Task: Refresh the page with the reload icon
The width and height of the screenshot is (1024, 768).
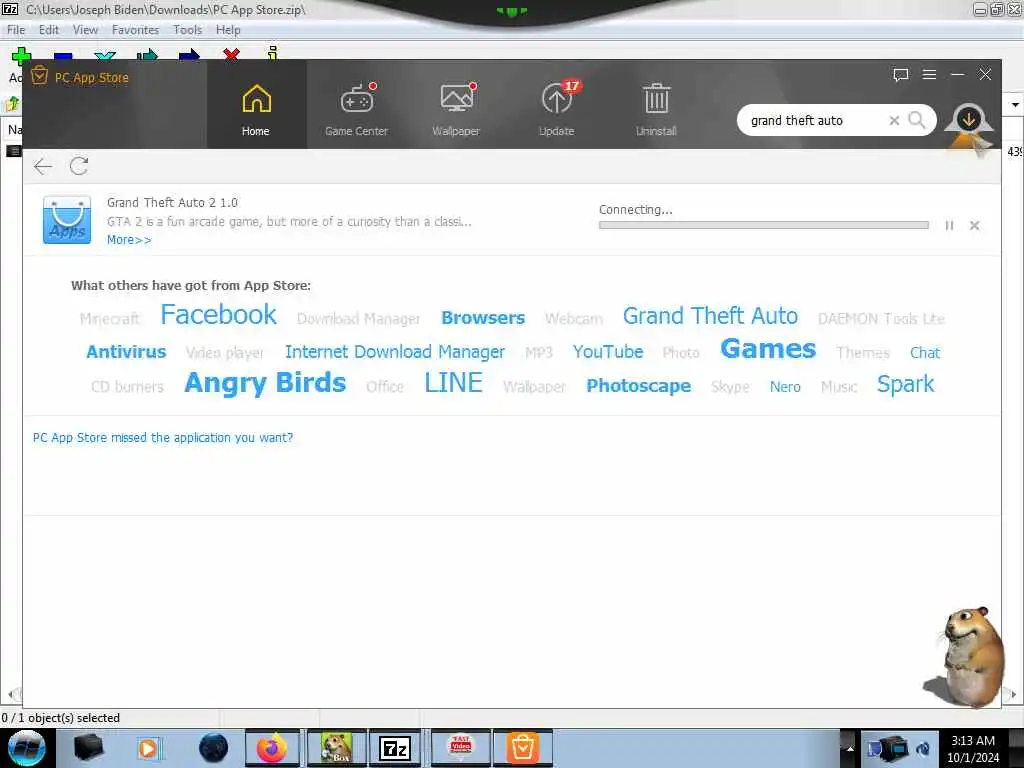Action: click(x=79, y=166)
